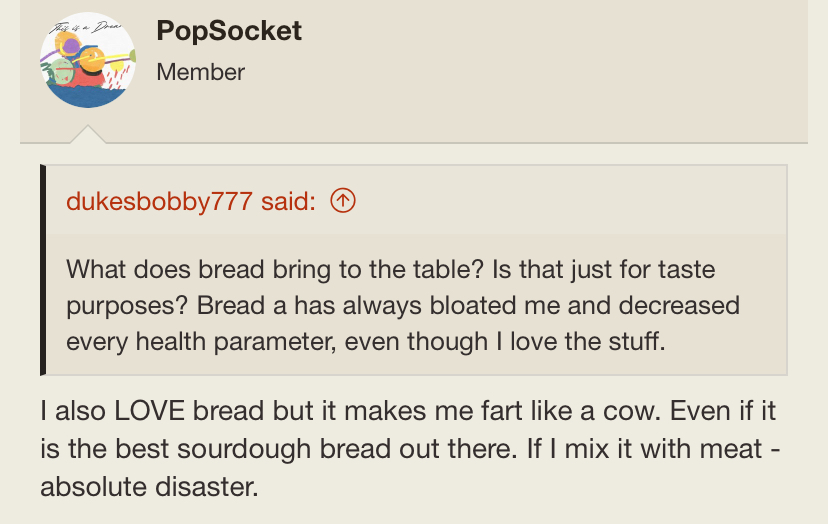
Task: Open PopSocket's profile avatar
Action: [x=87, y=61]
